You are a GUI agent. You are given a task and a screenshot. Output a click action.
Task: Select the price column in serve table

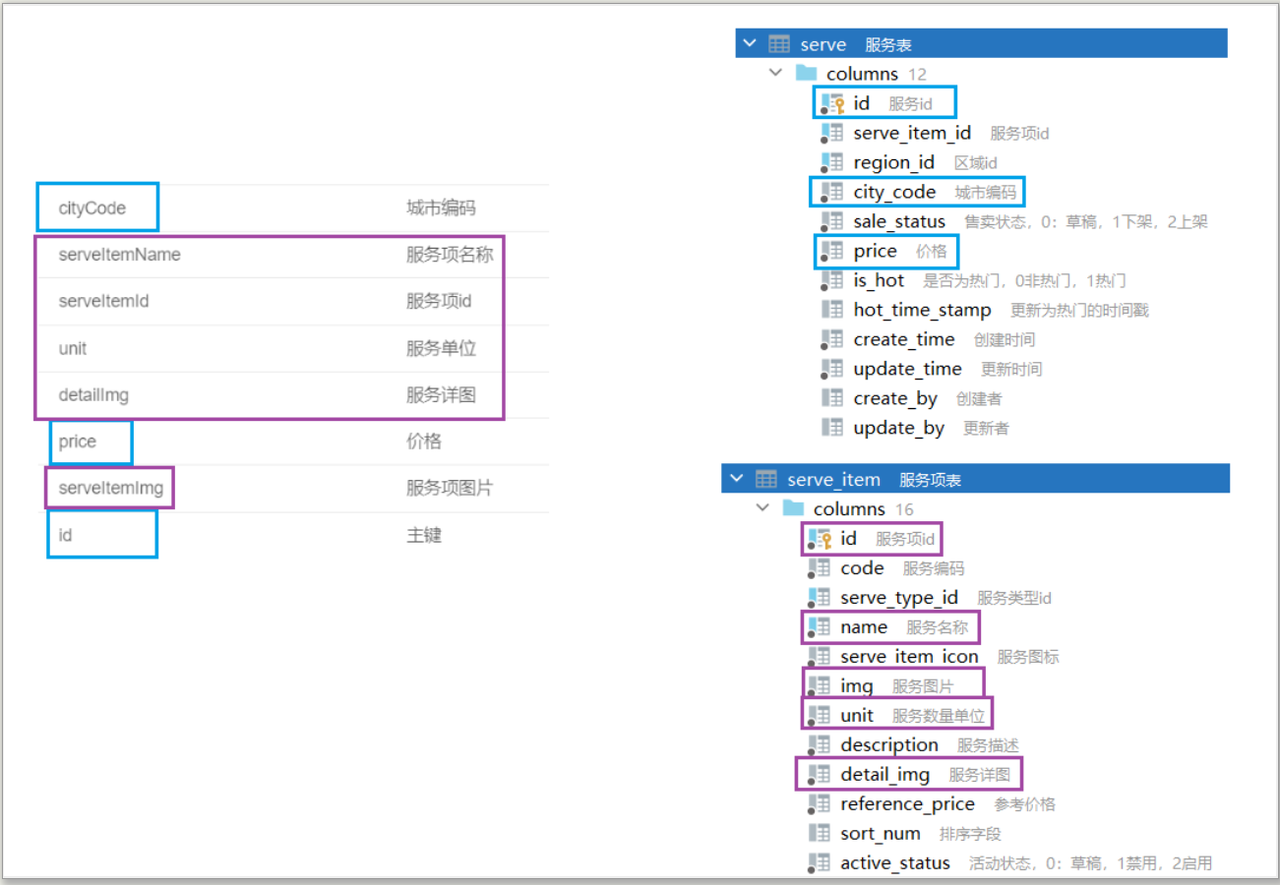[x=875, y=251]
